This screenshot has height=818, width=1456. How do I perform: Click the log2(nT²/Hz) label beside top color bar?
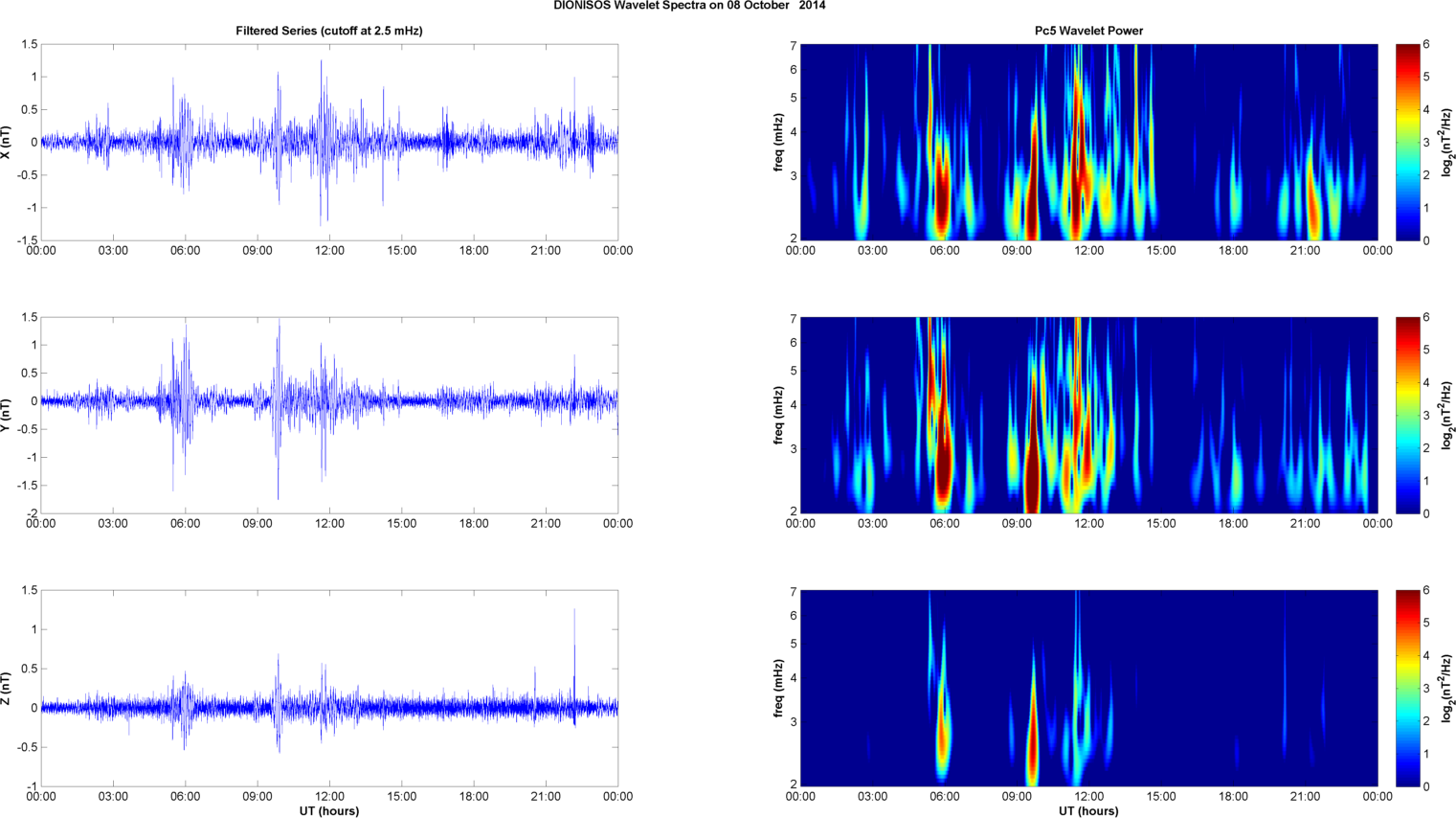click(x=1448, y=142)
